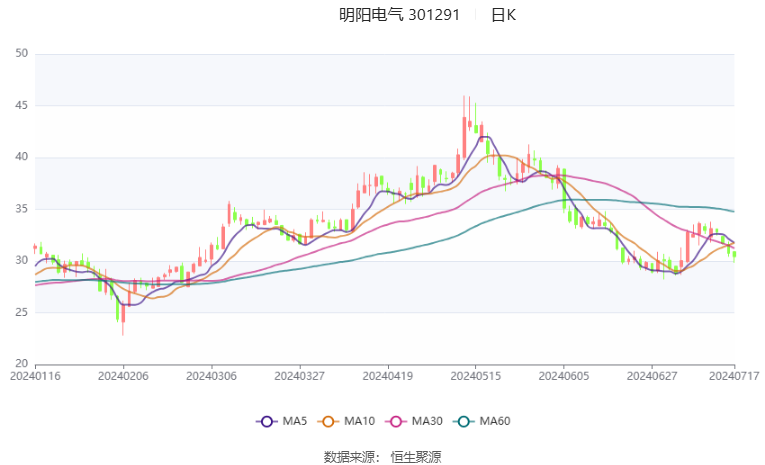Toggle the MA10 legend series
Image resolution: width=765 pixels, height=465 pixels.
pyautogui.click(x=346, y=421)
